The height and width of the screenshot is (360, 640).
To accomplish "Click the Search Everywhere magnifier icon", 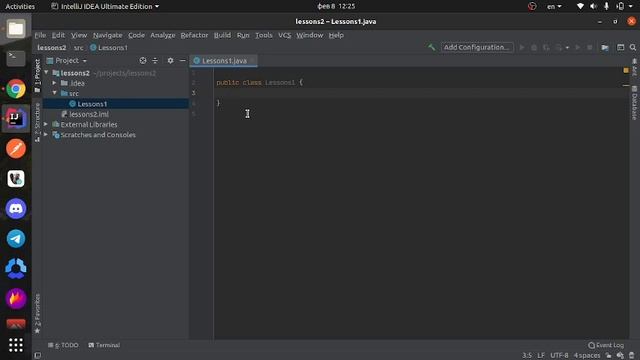I will (x=633, y=47).
